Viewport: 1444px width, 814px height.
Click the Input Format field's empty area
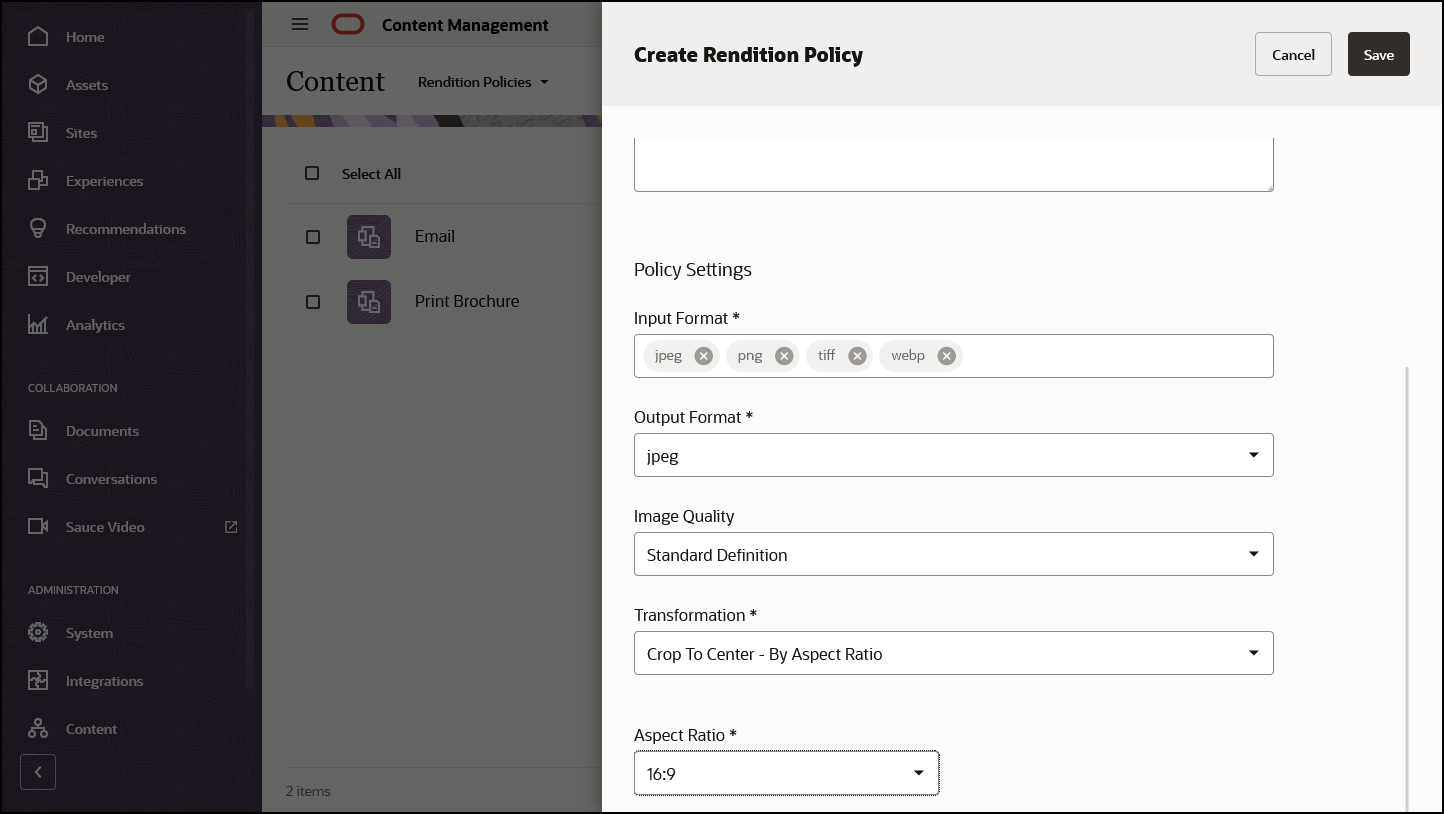coord(1116,356)
